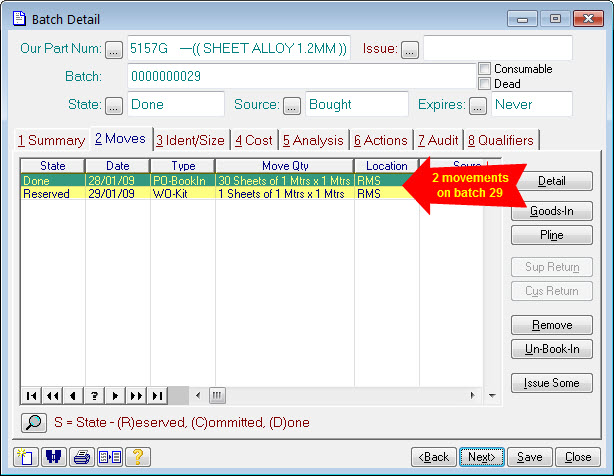
Task: Click the yellow question mark help icon
Action: pos(138,457)
